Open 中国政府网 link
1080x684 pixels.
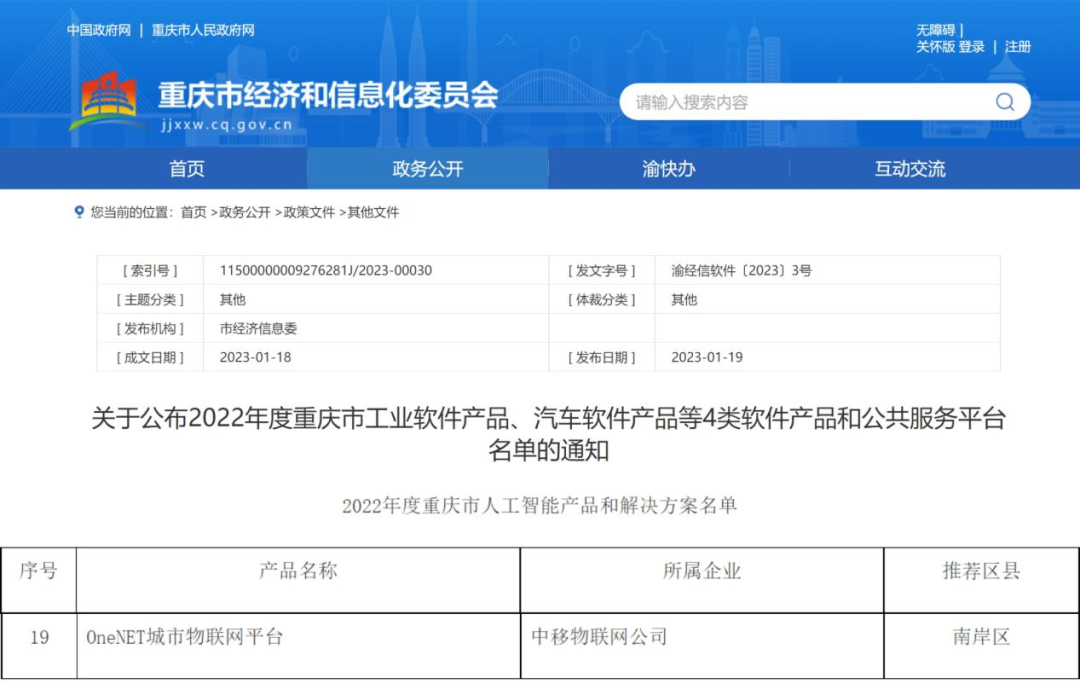tap(99, 30)
